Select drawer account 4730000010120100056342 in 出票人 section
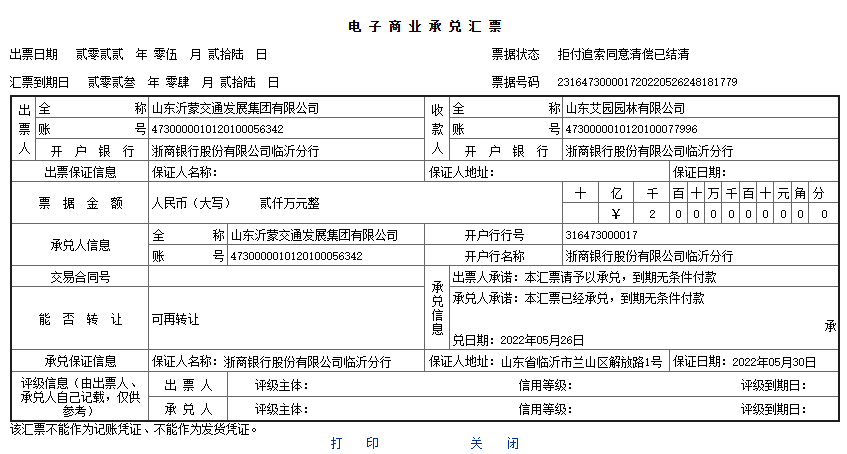The height and width of the screenshot is (454, 847). coord(217,129)
